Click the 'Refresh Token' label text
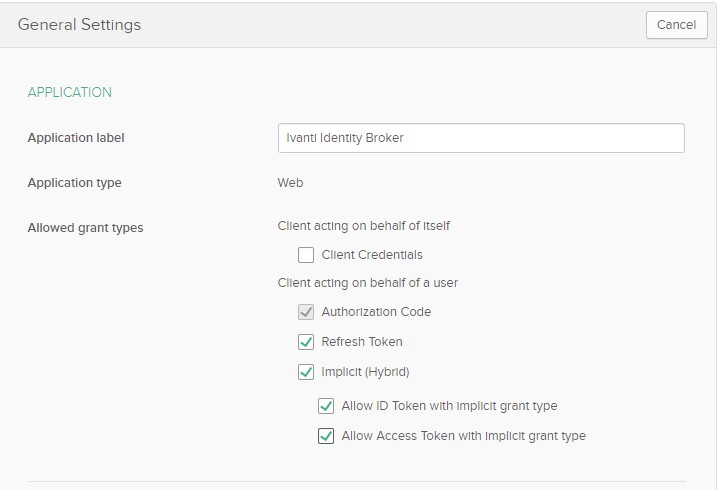Viewport: 718px width, 490px height. tap(362, 342)
